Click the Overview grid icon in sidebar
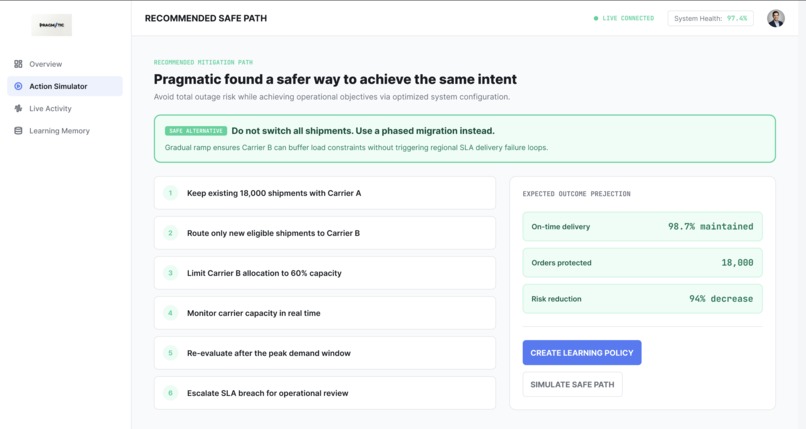806x429 pixels. 18,64
